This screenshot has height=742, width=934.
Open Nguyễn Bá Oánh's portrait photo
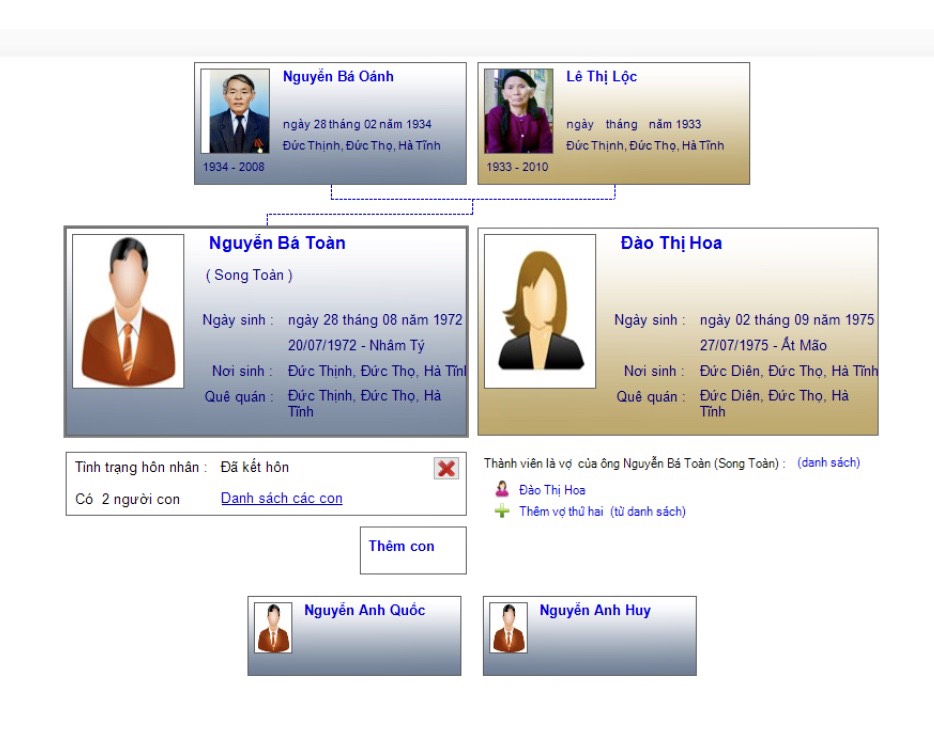coord(235,111)
